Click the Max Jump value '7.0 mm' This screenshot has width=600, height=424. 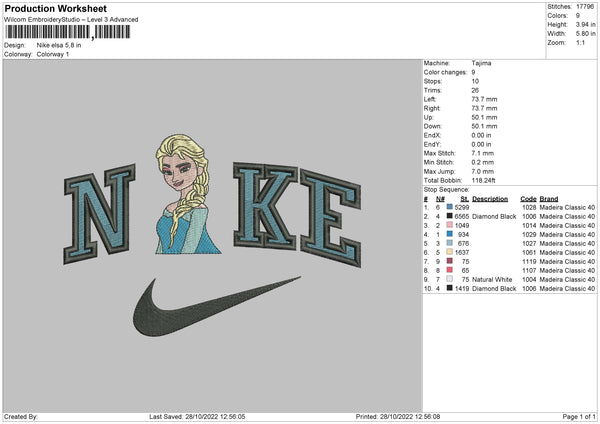[483, 171]
